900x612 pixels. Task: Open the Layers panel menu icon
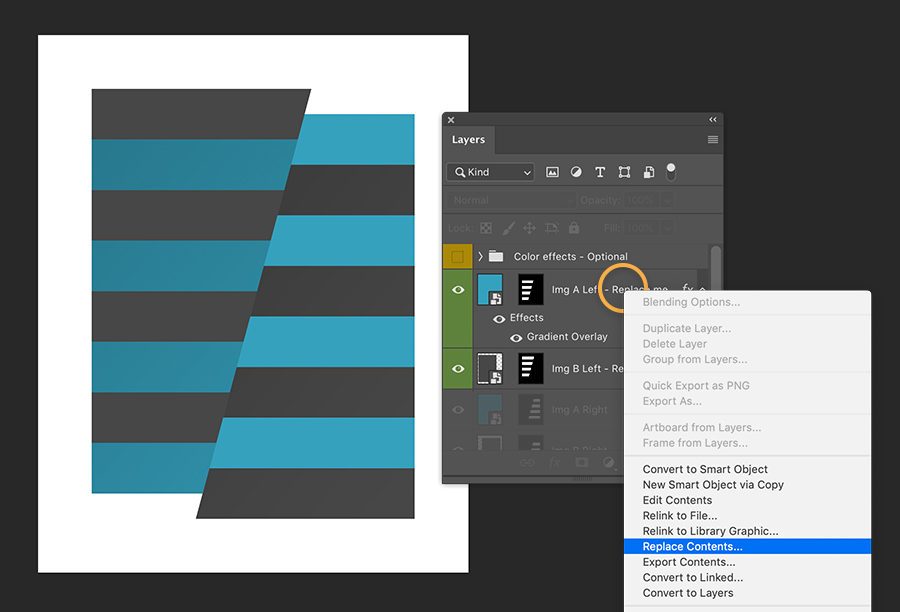pyautogui.click(x=713, y=140)
